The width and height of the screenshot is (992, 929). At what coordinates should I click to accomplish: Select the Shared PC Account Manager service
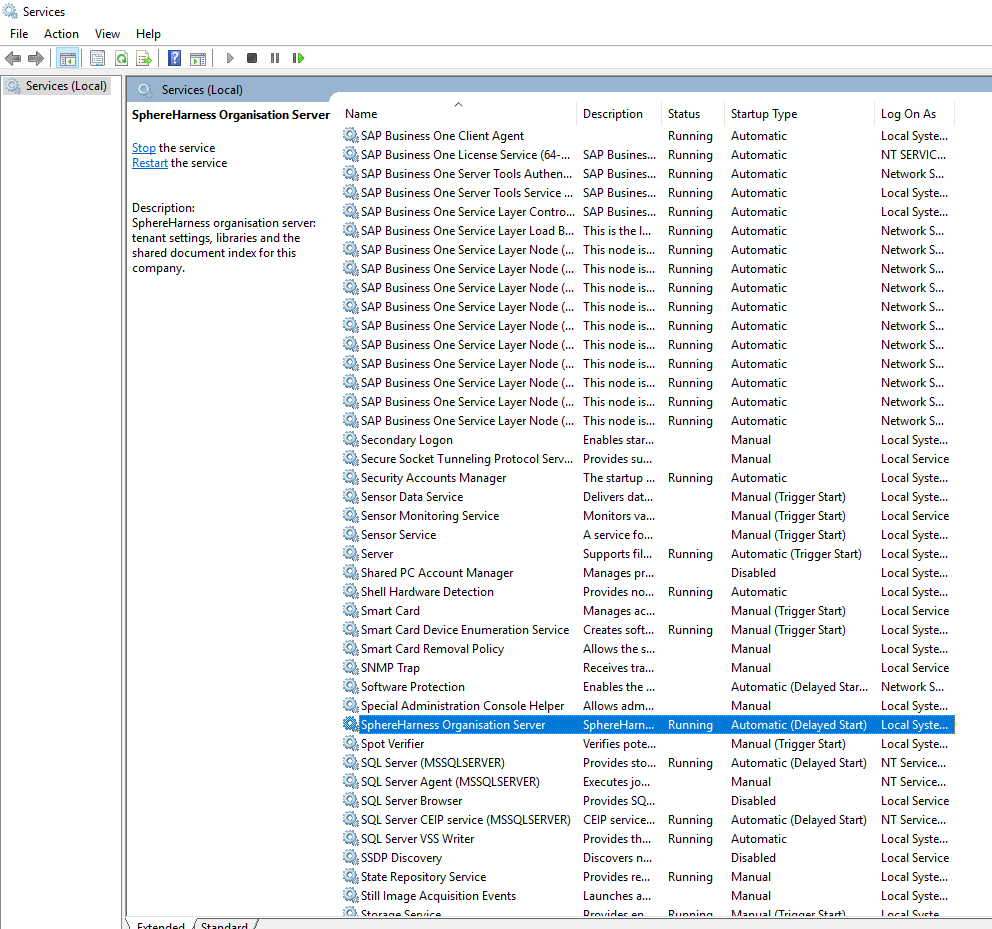click(648, 573)
